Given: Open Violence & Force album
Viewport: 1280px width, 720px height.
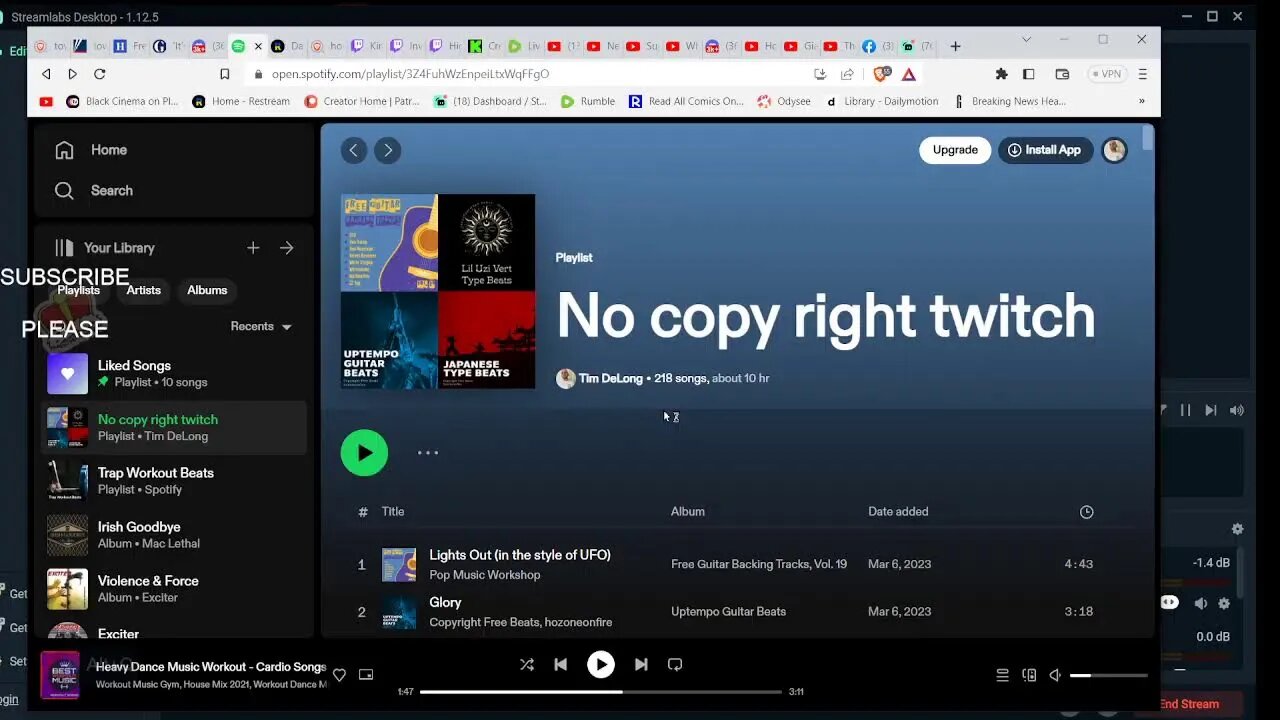Looking at the screenshot, I should [x=175, y=589].
